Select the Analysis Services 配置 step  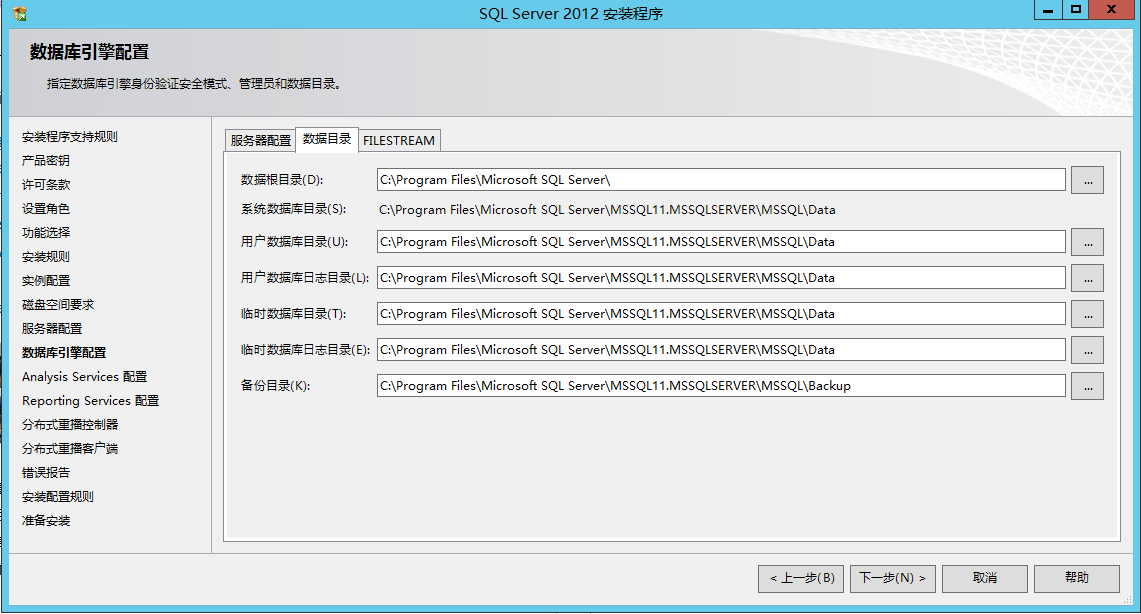tap(84, 377)
